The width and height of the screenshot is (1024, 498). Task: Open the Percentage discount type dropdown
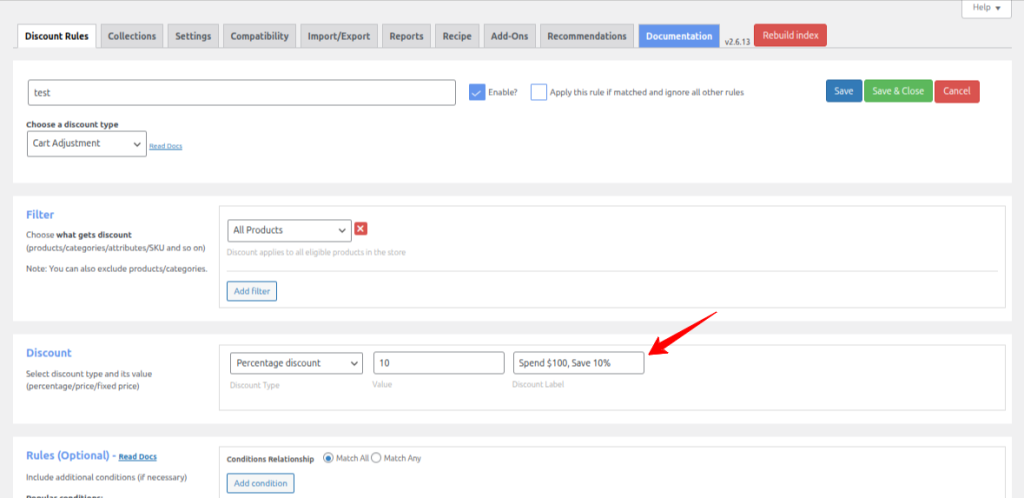[296, 363]
